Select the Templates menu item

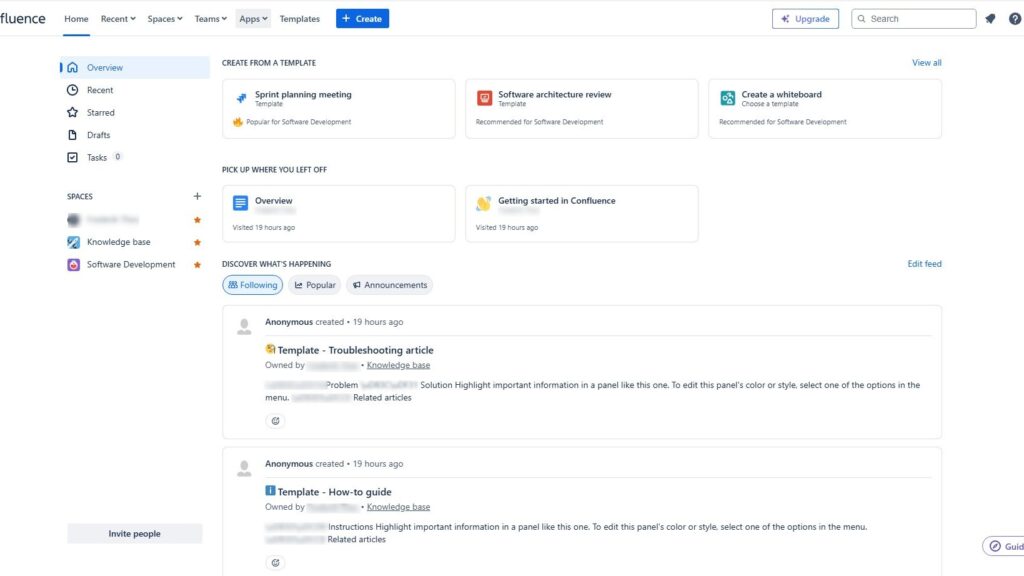(299, 17)
